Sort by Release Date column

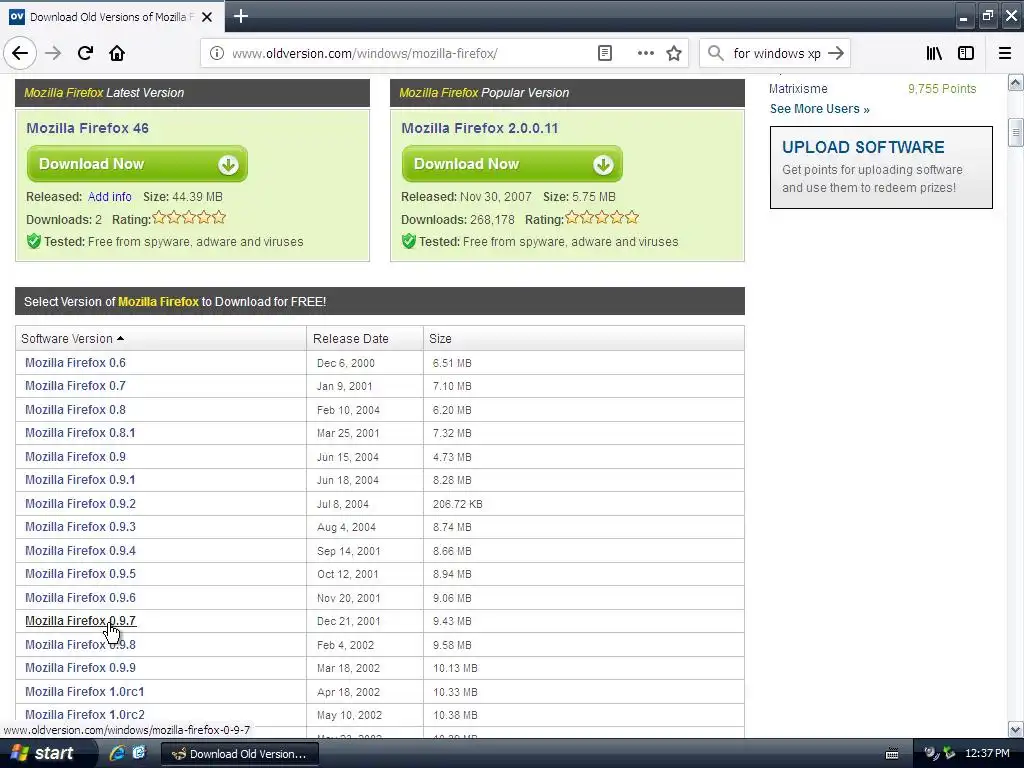point(351,338)
